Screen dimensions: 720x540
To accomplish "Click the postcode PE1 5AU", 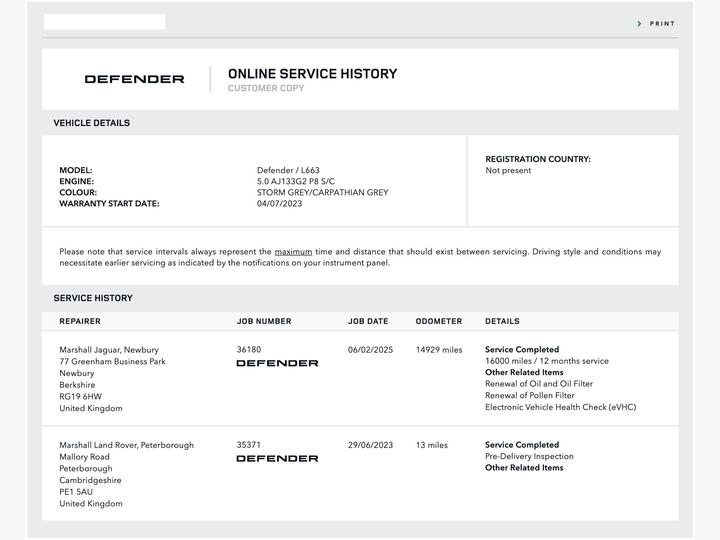I will pos(76,492).
